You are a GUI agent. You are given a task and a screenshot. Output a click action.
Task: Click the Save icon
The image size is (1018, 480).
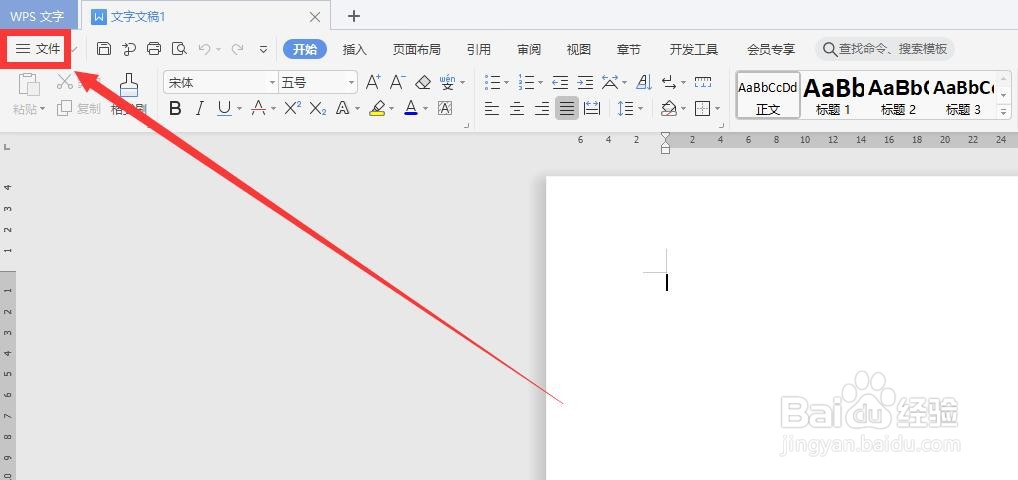click(x=104, y=49)
